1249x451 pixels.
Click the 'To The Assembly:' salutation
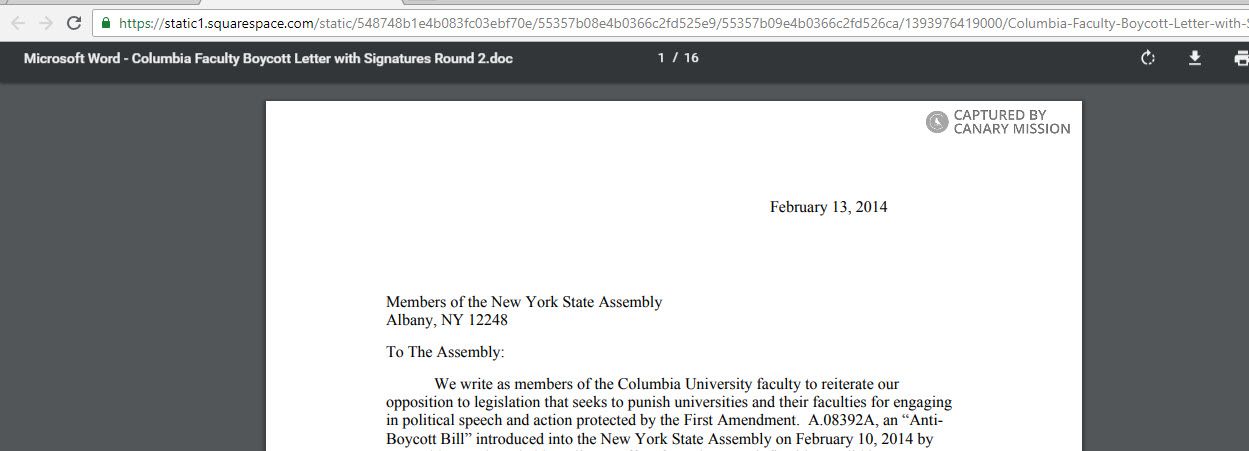tap(446, 352)
